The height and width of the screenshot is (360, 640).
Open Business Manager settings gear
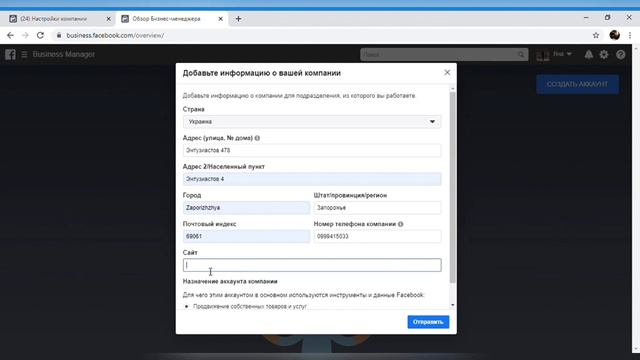604,54
